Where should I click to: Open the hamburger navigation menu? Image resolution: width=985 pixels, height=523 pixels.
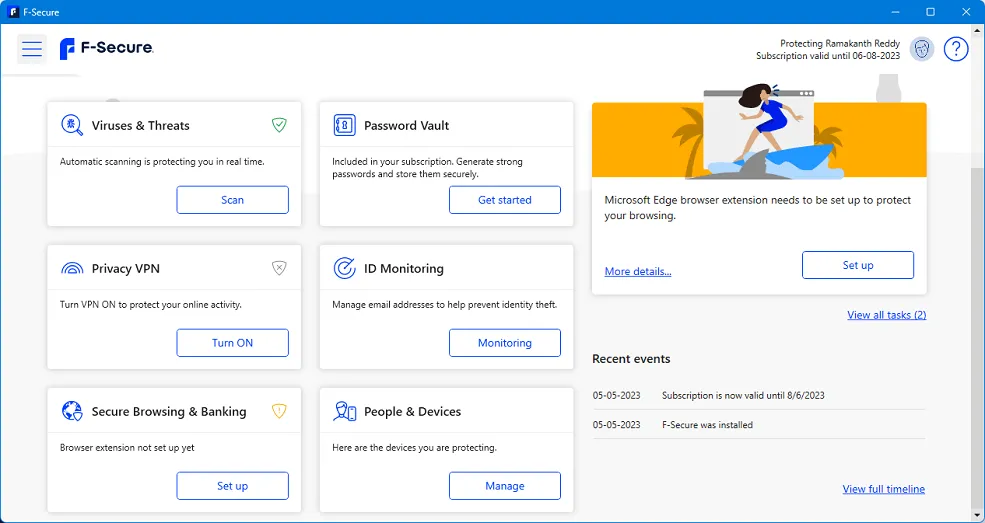pos(32,49)
